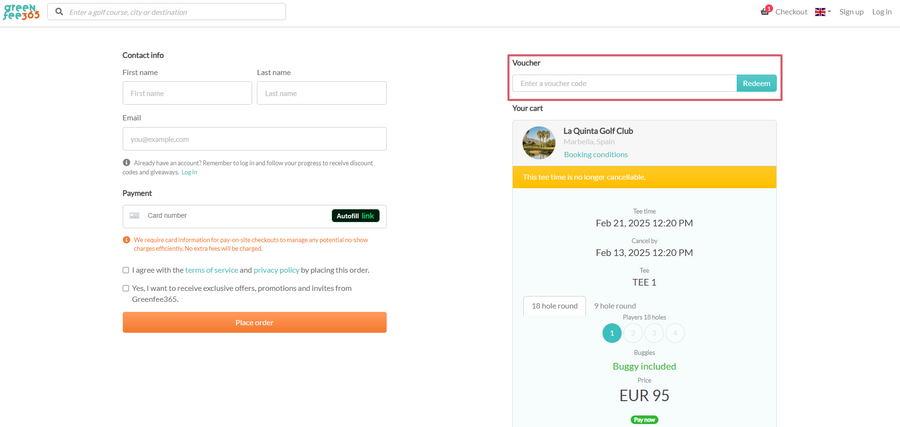Expand the language selector dropdown arrow

click(830, 12)
